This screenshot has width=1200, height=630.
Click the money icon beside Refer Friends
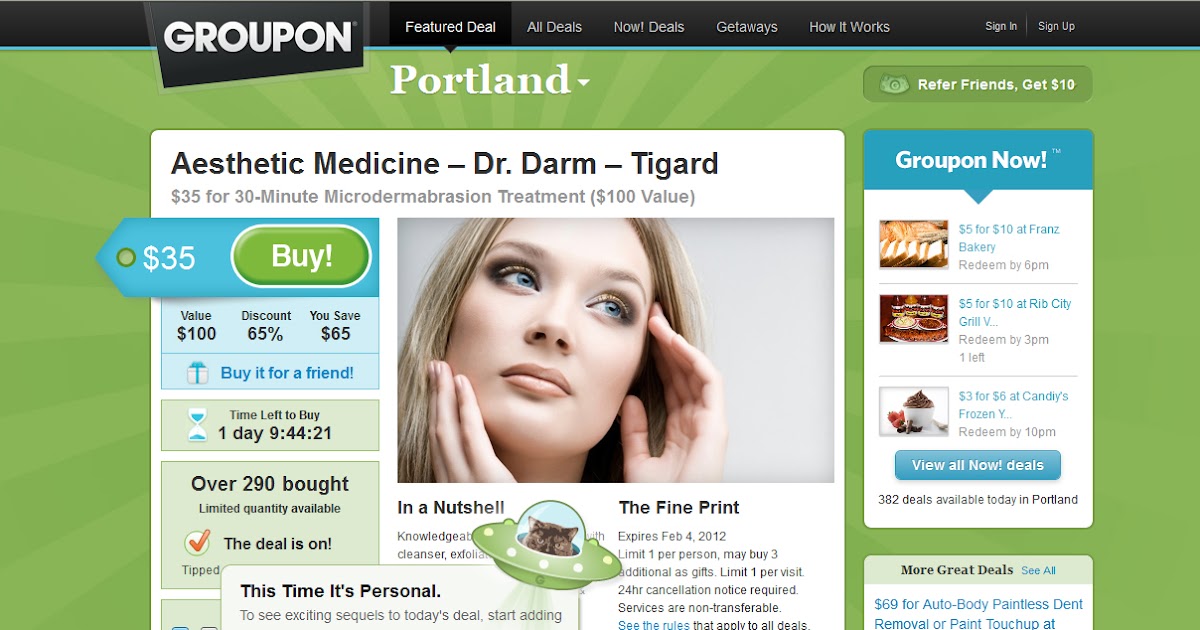click(893, 85)
